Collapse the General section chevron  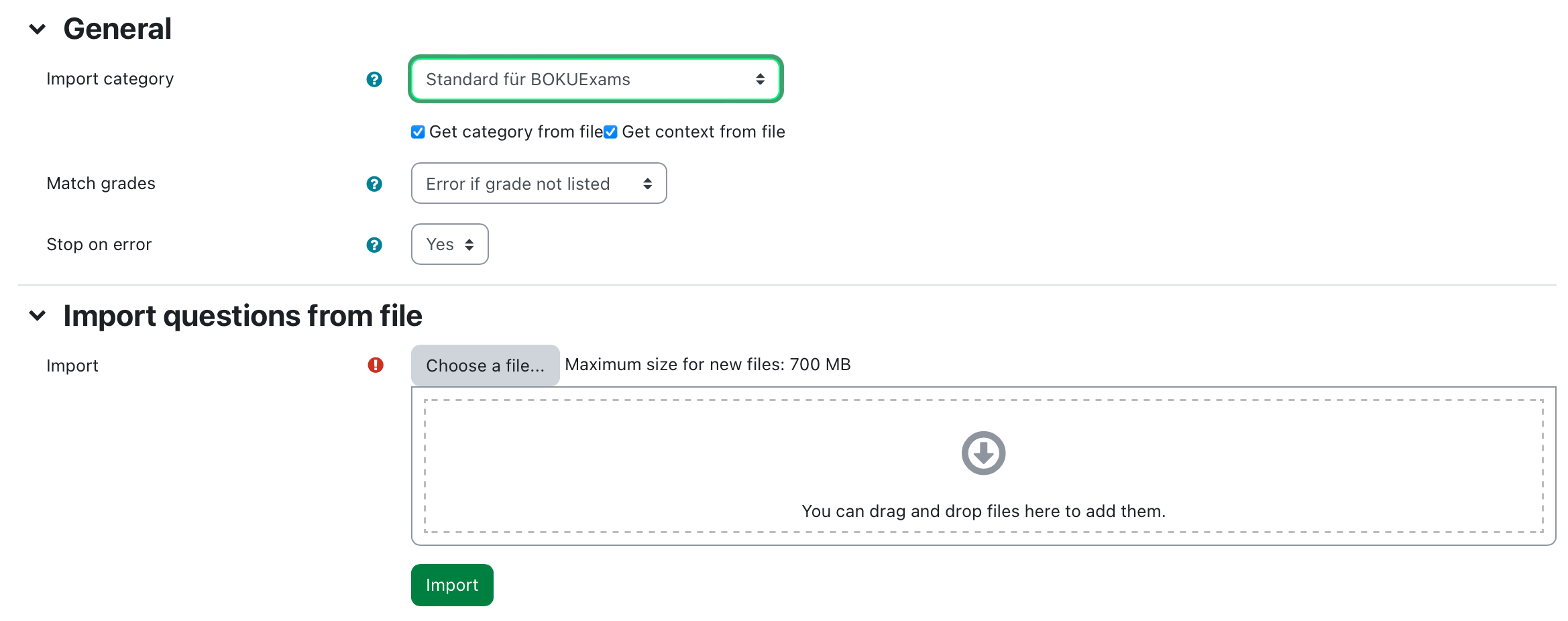coord(38,29)
